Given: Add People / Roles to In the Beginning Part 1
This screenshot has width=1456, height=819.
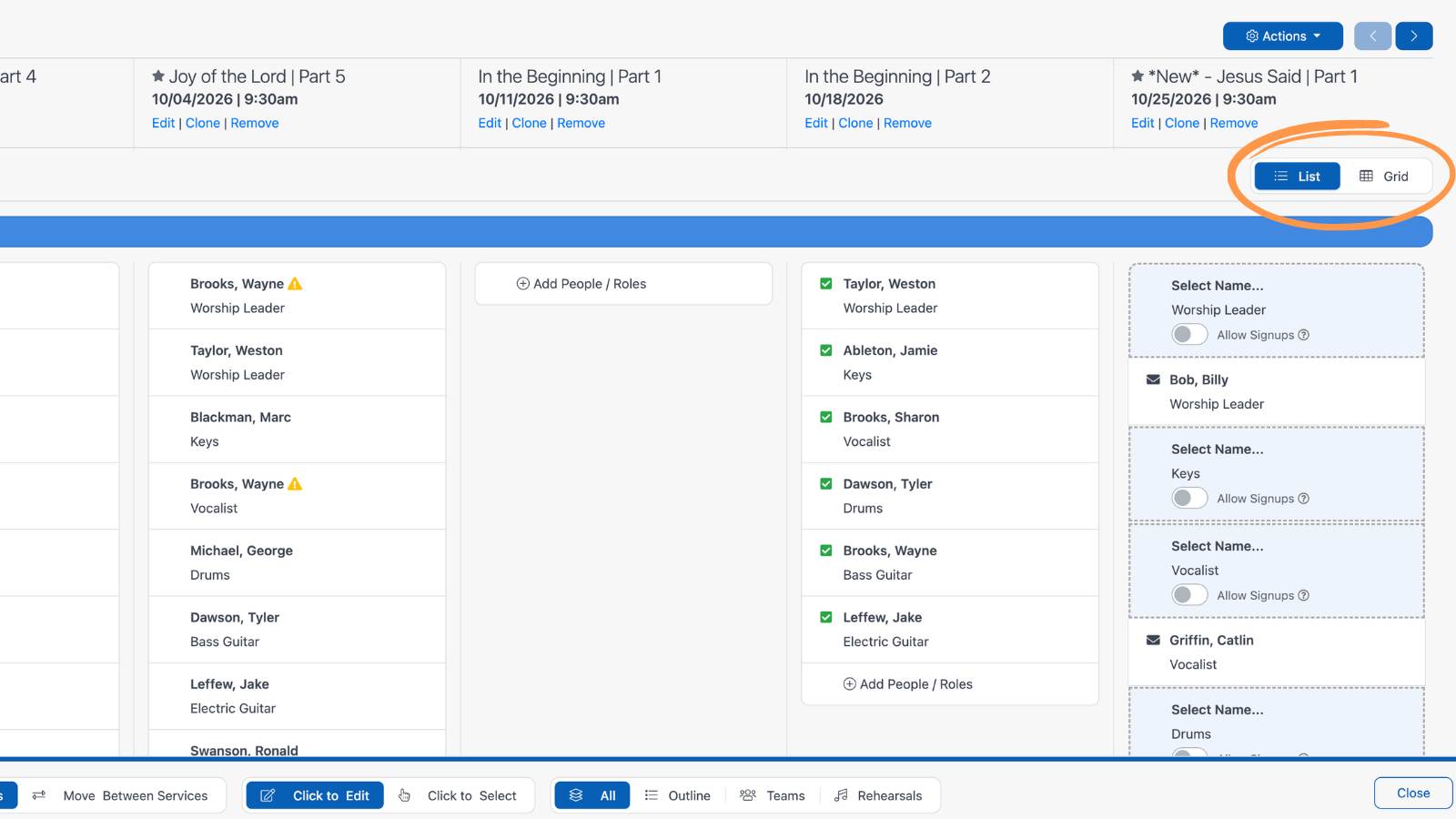Looking at the screenshot, I should pos(581,284).
